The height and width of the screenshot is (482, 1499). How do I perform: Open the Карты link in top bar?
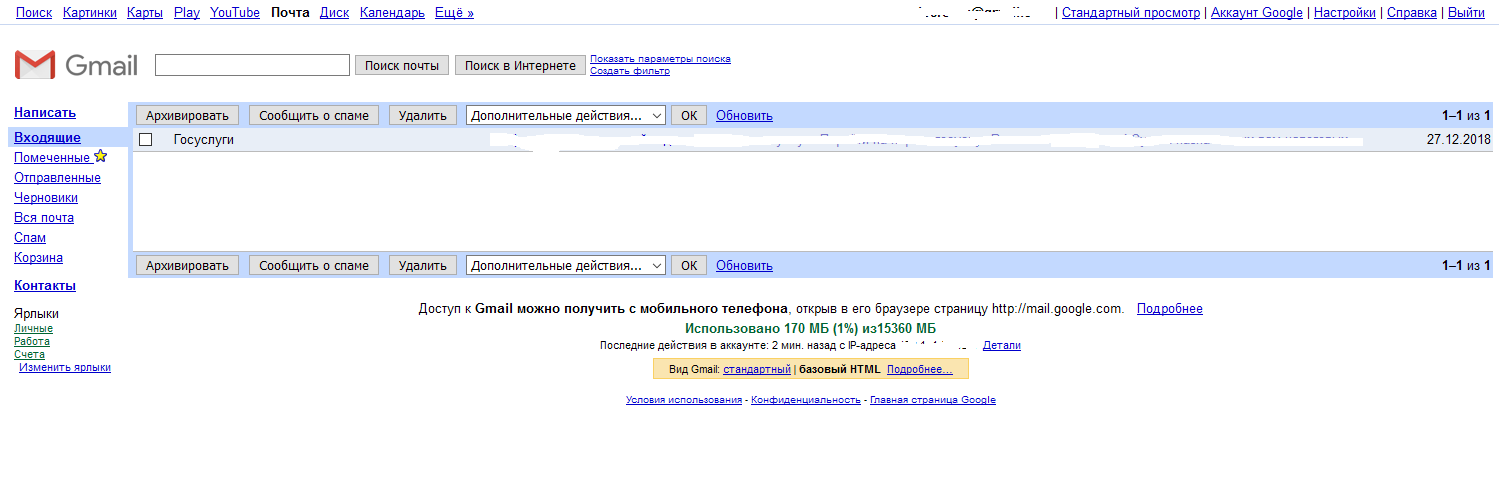[145, 13]
